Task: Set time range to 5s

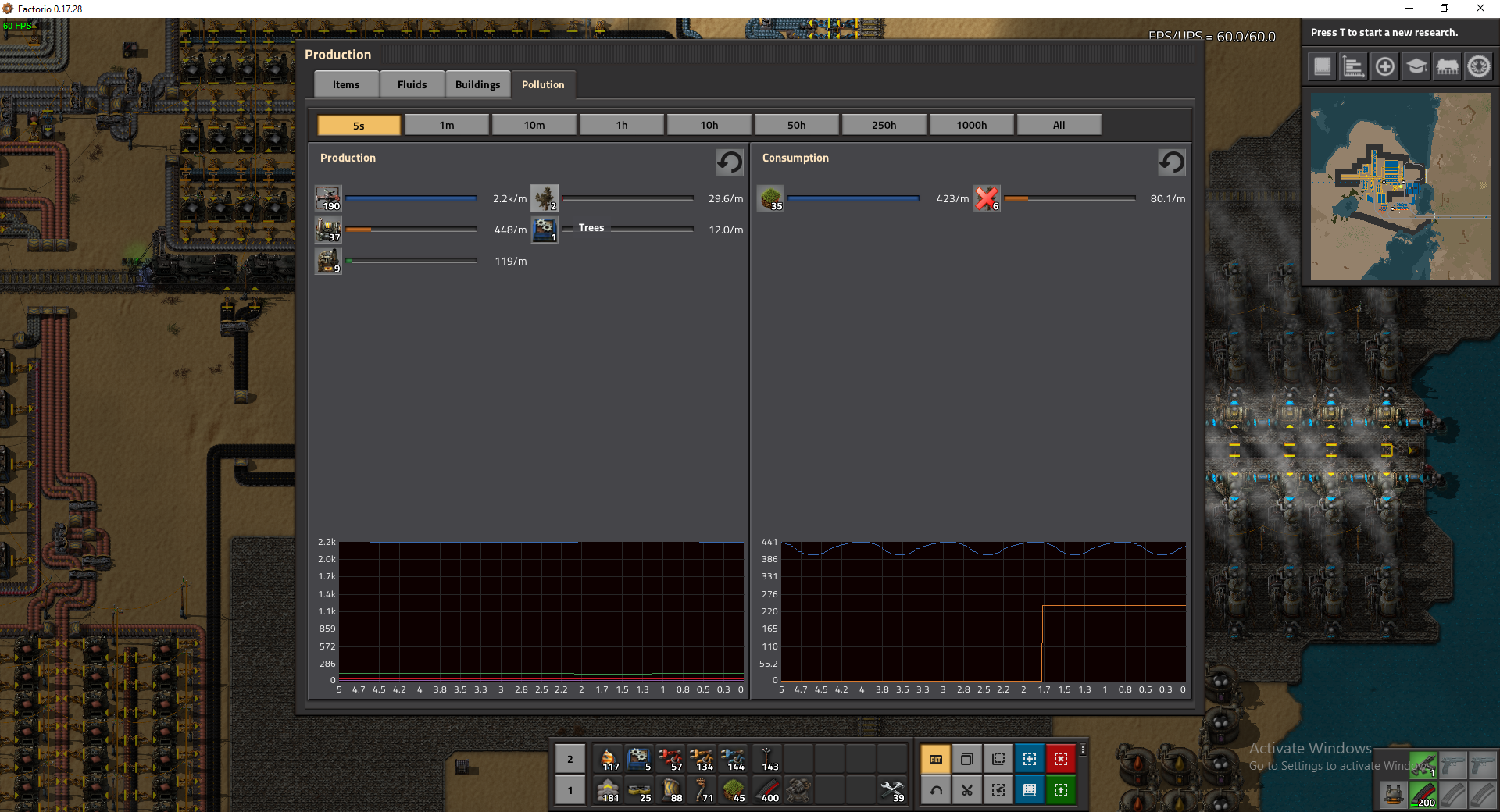Action: (359, 125)
